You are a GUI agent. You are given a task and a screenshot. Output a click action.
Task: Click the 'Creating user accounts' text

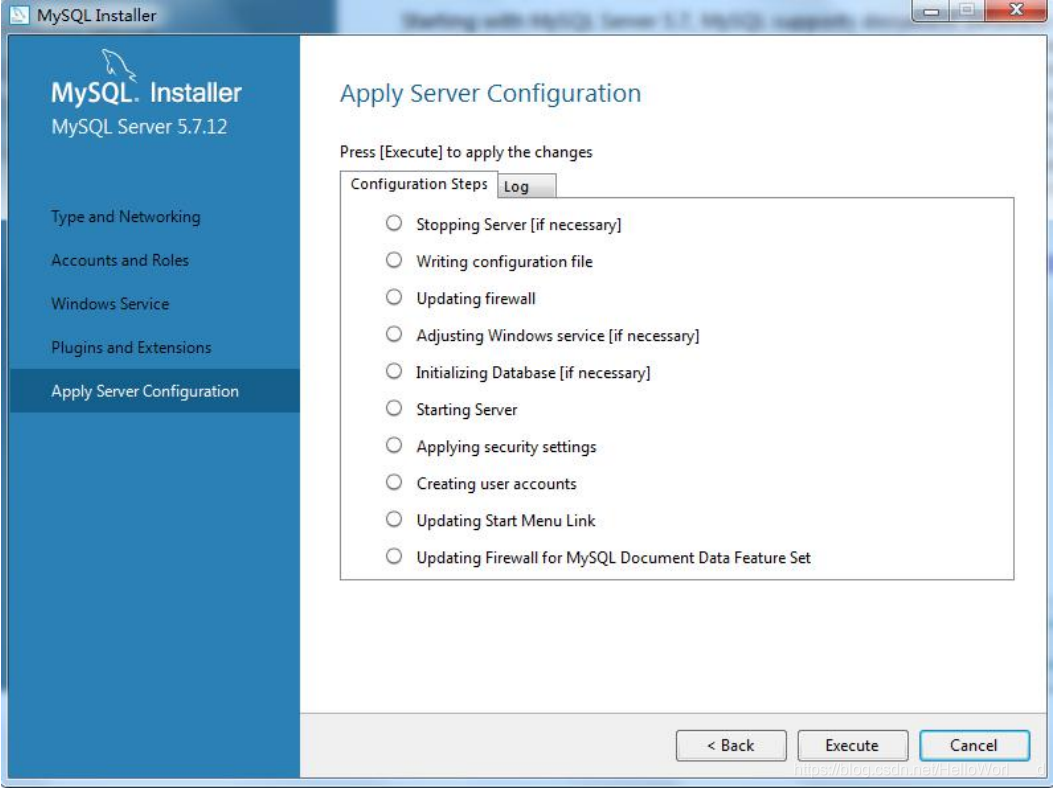point(496,483)
